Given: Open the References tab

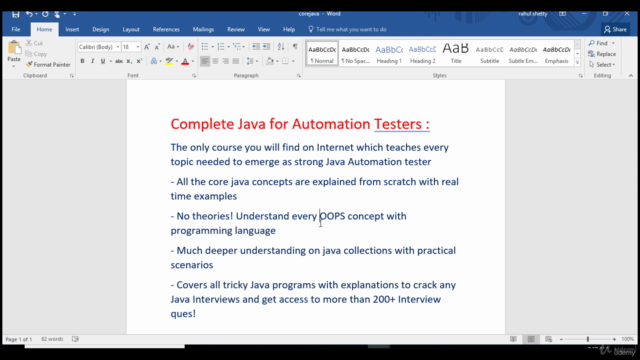Looking at the screenshot, I should [x=166, y=29].
